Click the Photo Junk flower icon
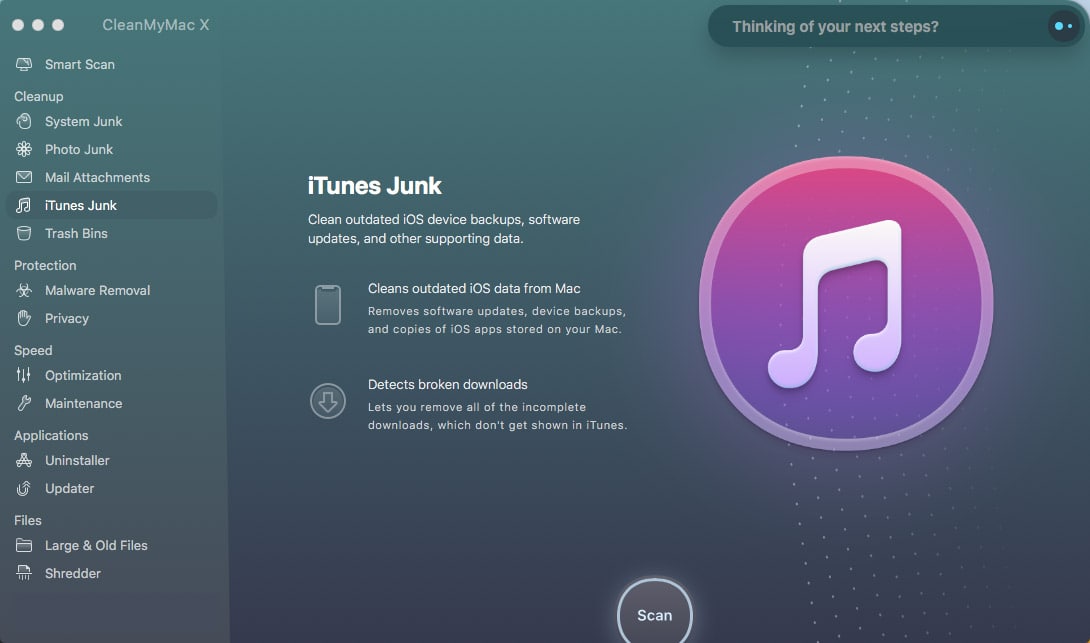 tap(24, 149)
